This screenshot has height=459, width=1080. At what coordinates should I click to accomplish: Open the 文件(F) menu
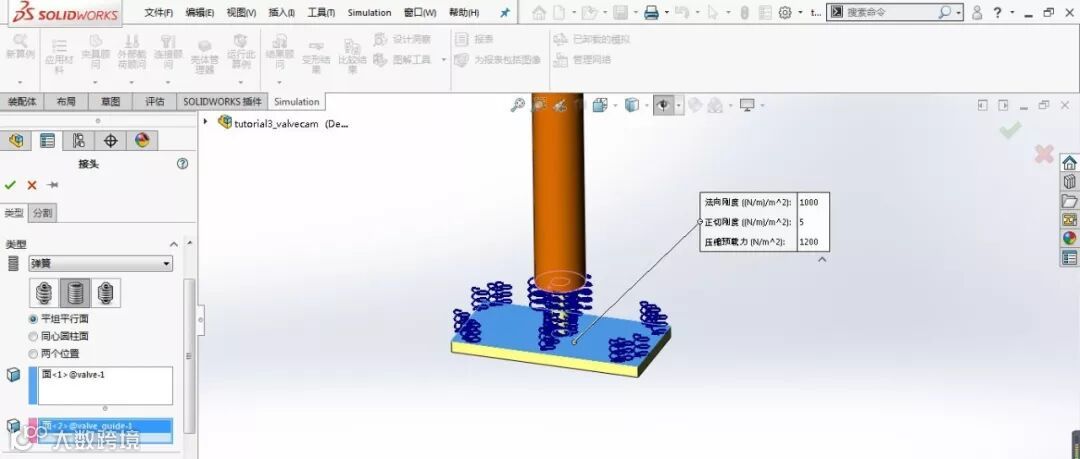point(158,12)
